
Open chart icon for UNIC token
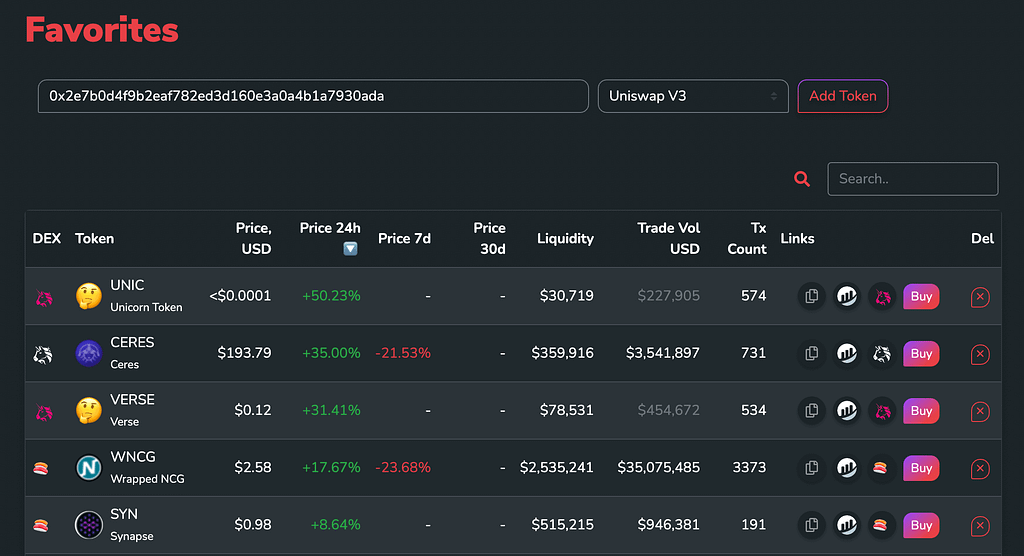coord(847,297)
